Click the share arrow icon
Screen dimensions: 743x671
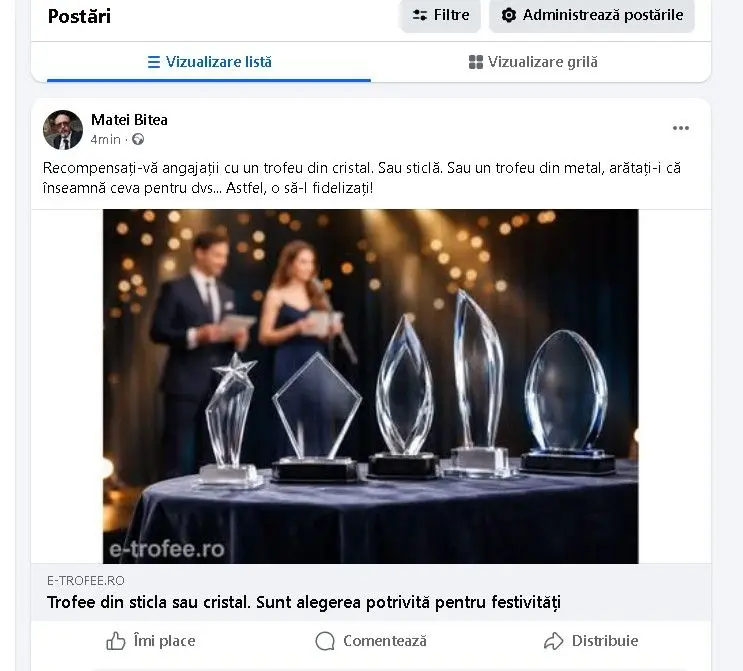pos(554,641)
